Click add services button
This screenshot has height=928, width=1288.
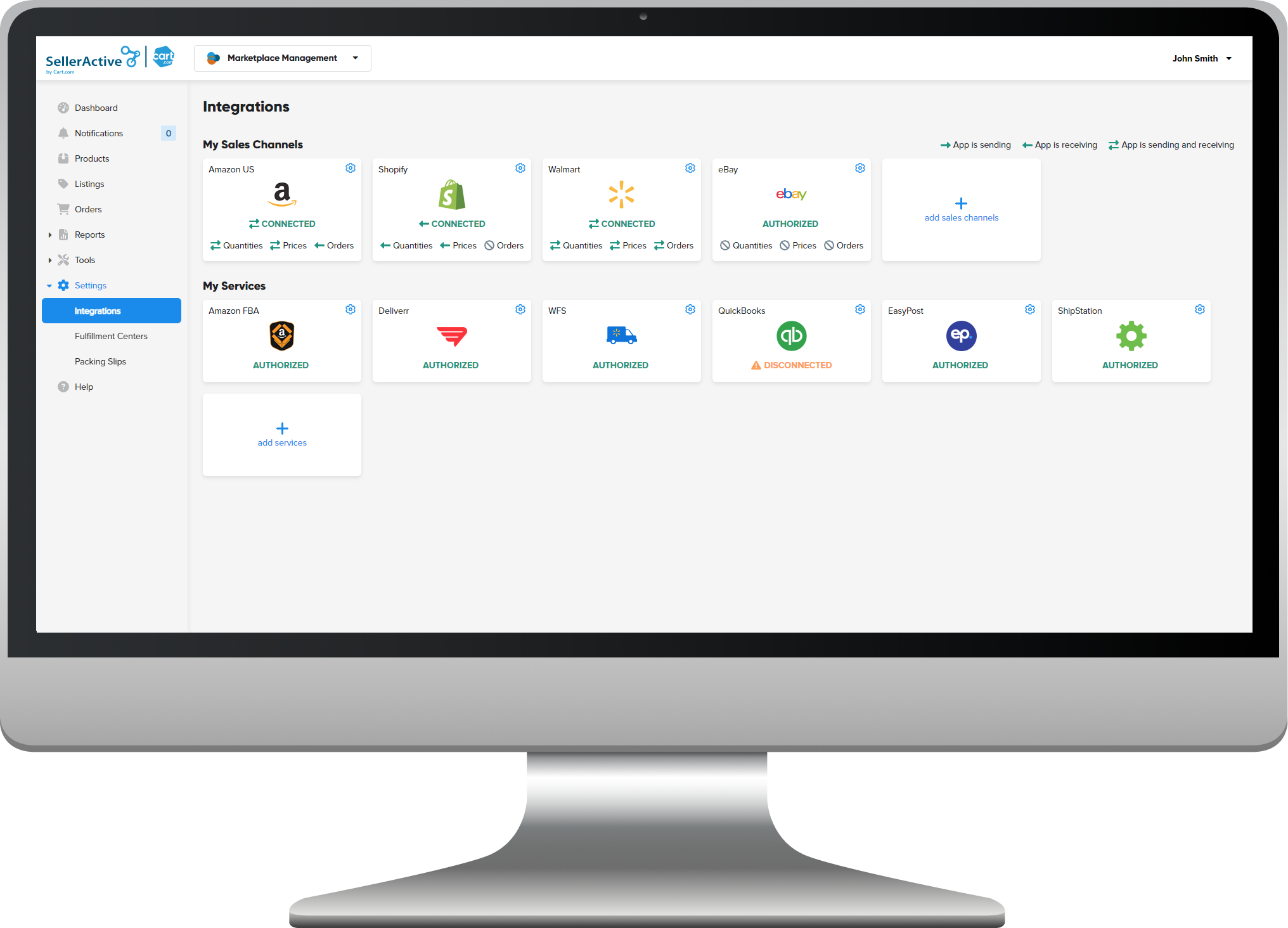click(x=281, y=435)
